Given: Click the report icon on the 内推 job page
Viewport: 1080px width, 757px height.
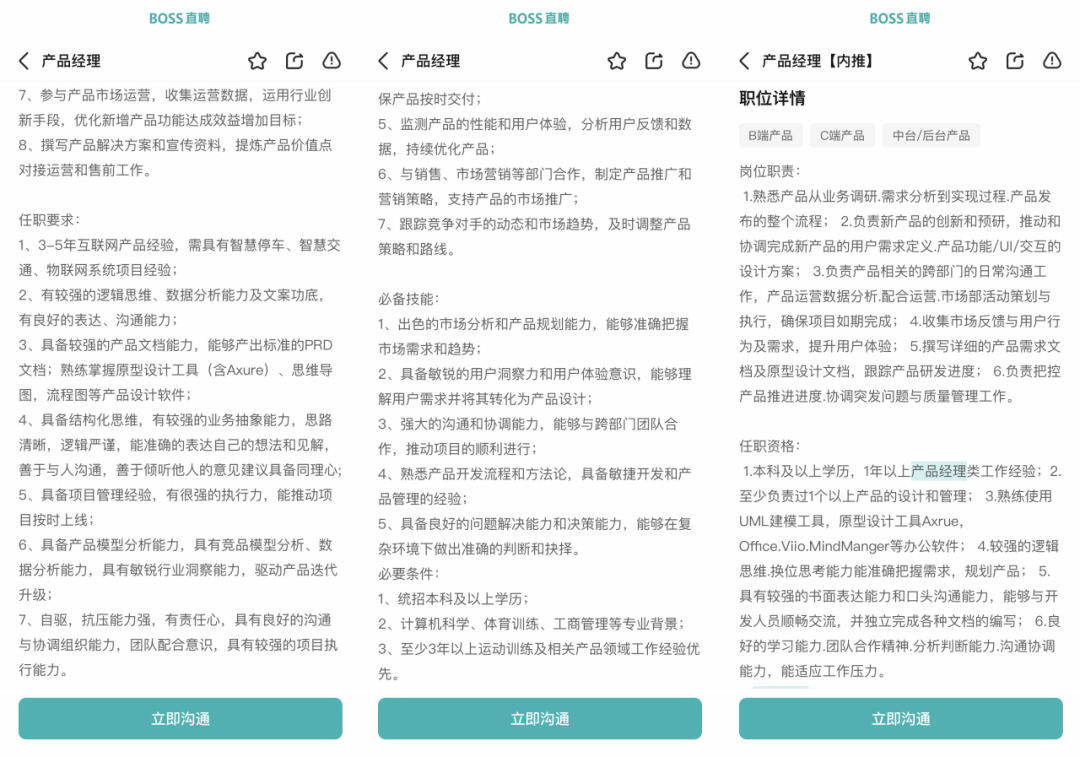Looking at the screenshot, I should (x=1051, y=60).
